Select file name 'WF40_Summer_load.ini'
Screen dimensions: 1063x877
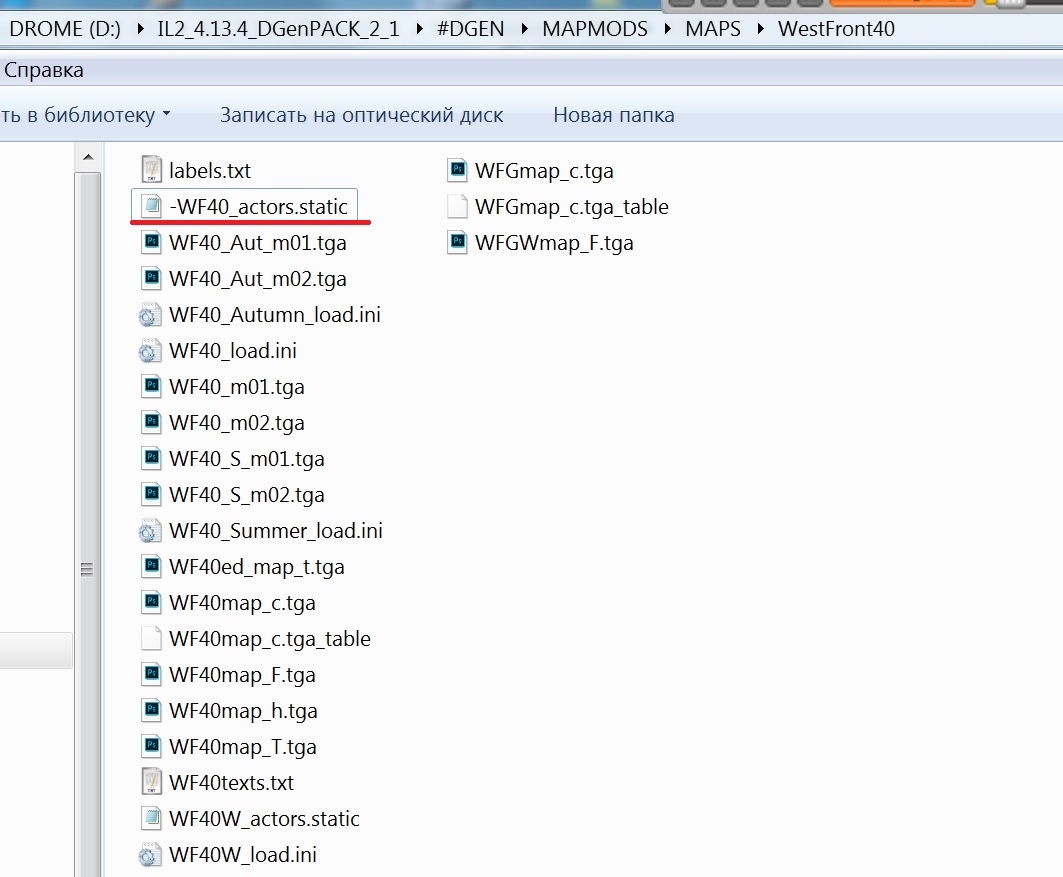tap(276, 531)
